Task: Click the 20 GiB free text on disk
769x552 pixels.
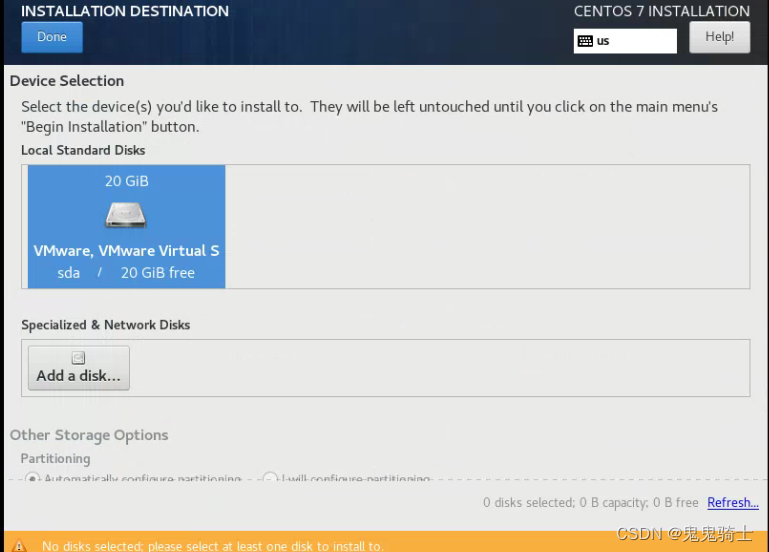Action: 158,273
